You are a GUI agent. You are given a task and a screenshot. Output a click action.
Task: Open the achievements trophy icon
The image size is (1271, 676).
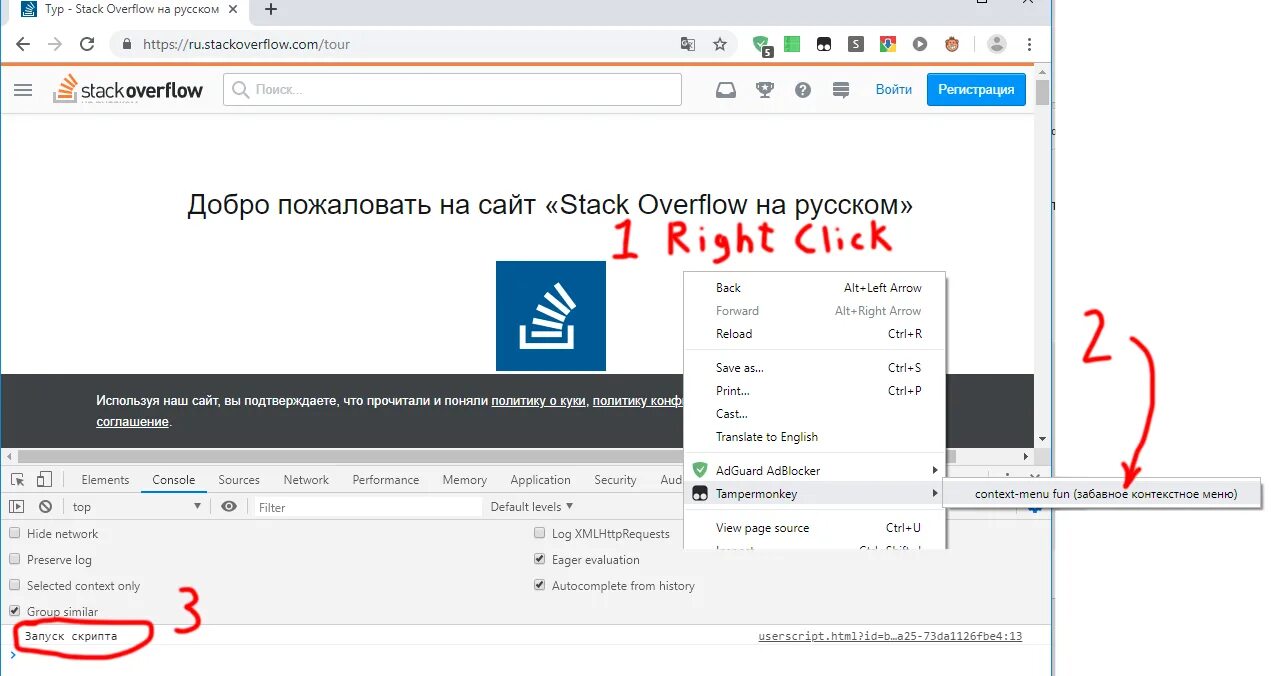(x=765, y=90)
